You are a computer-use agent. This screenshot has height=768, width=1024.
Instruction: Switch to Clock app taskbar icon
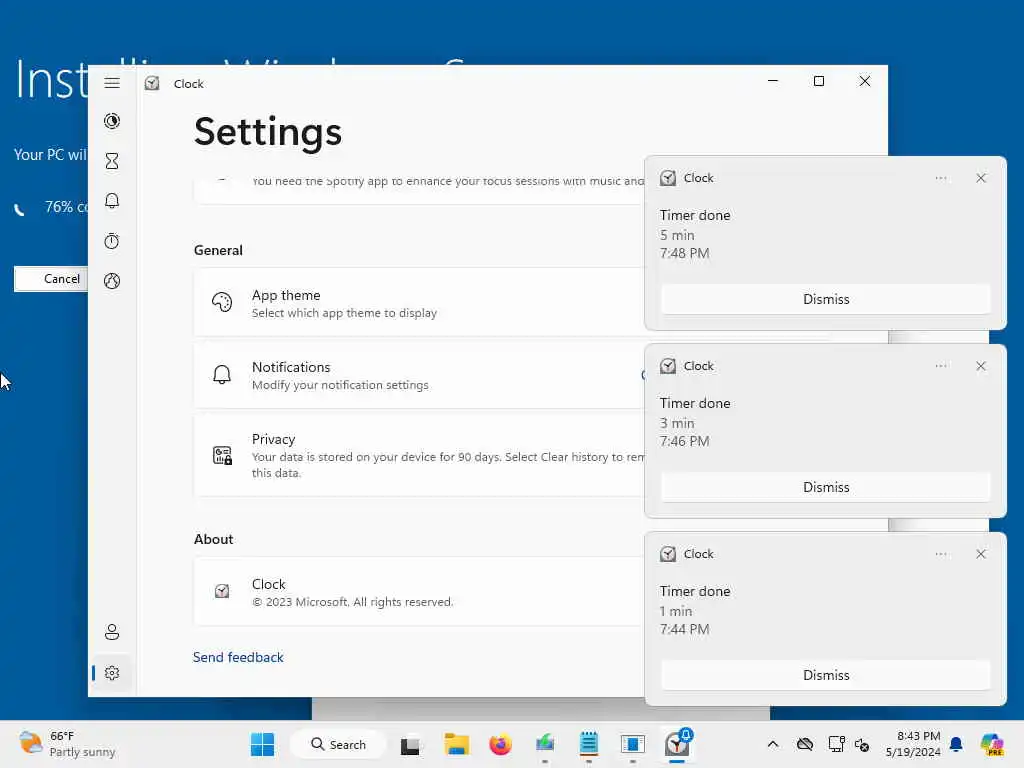point(677,744)
